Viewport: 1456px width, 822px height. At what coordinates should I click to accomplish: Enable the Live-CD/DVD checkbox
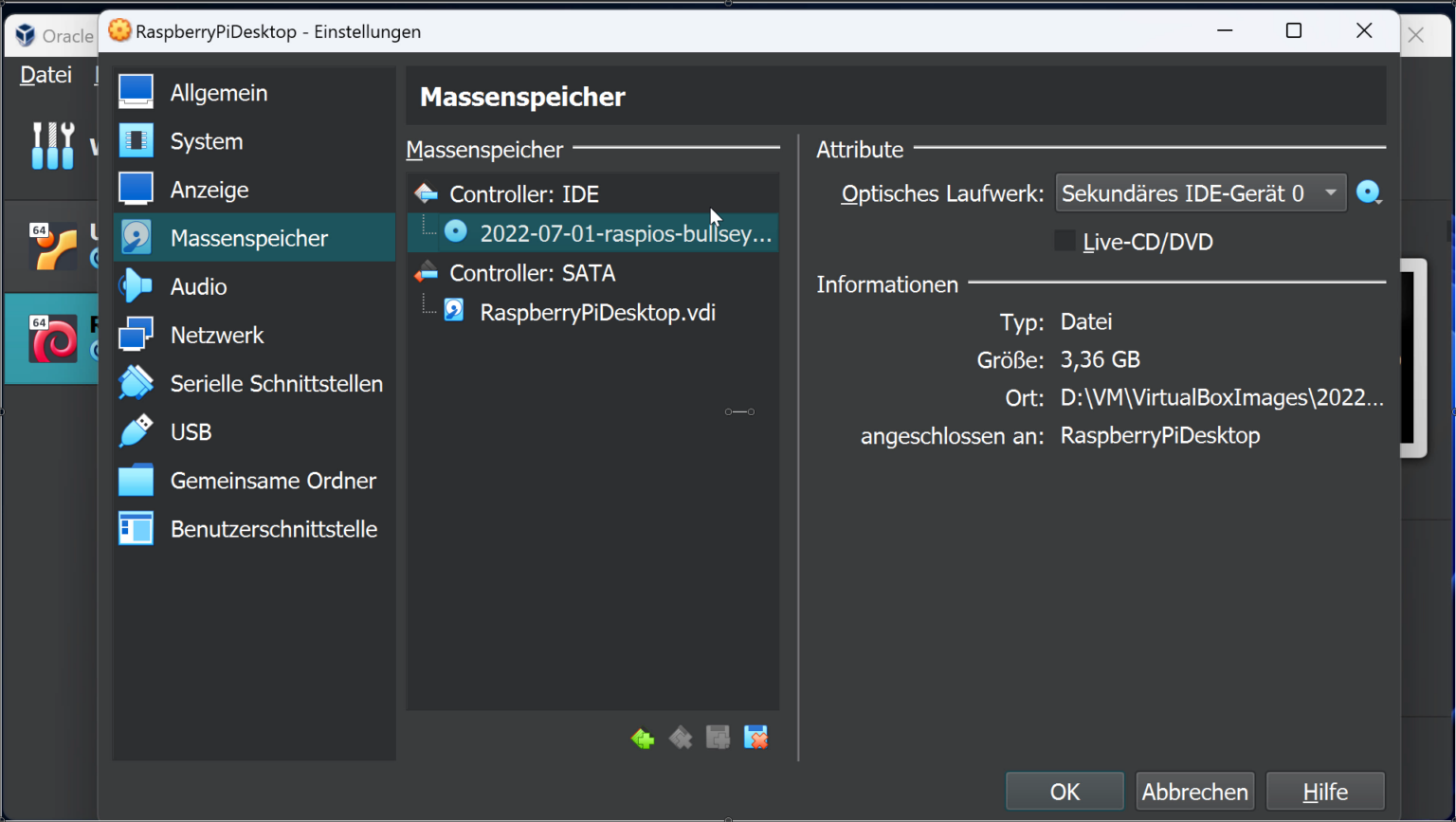coord(1065,242)
